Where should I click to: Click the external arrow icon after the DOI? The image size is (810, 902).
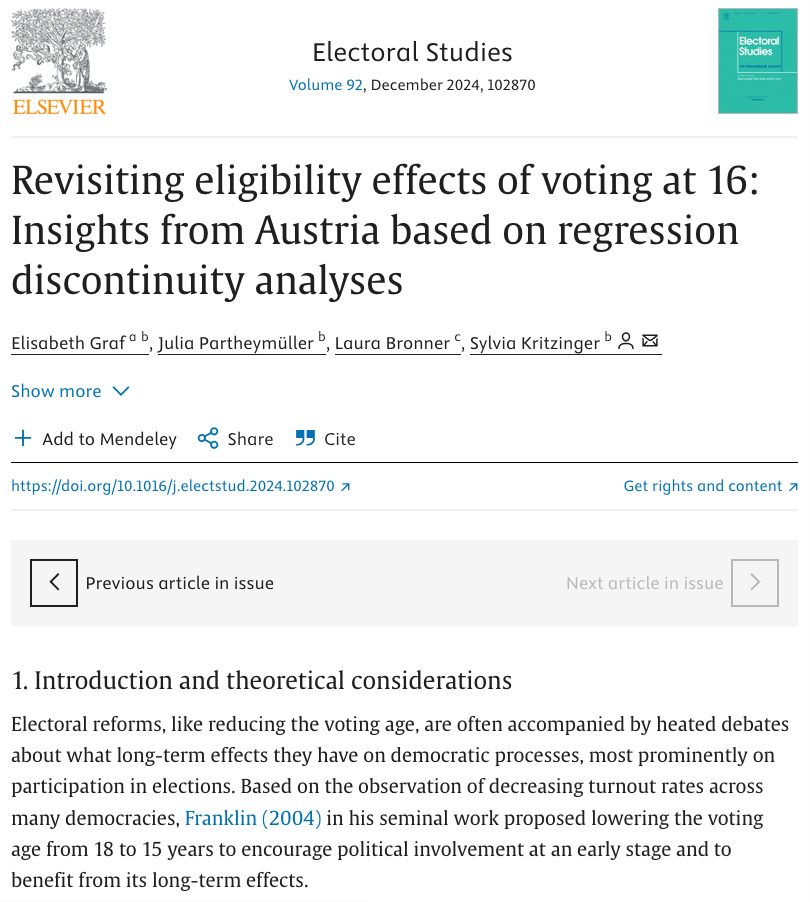click(x=346, y=487)
